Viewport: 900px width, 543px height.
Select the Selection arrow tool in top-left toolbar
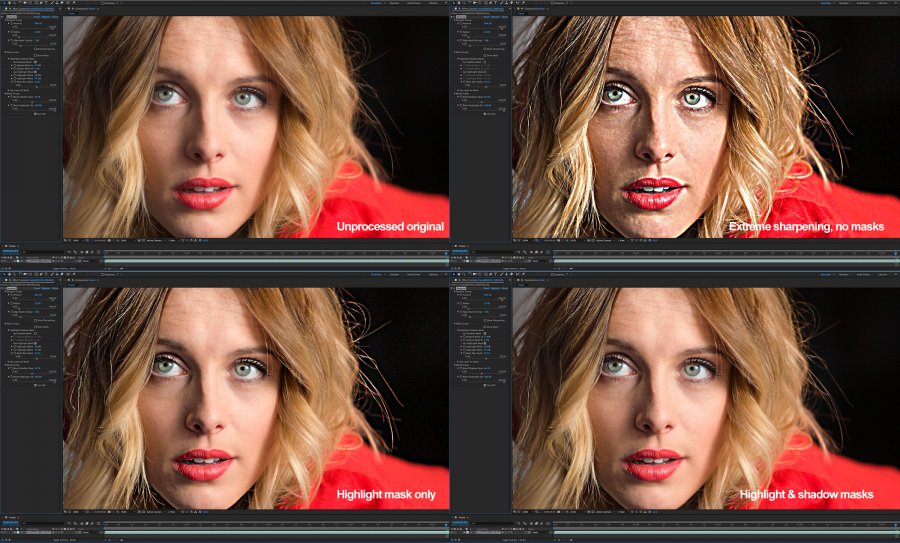(5, 3)
